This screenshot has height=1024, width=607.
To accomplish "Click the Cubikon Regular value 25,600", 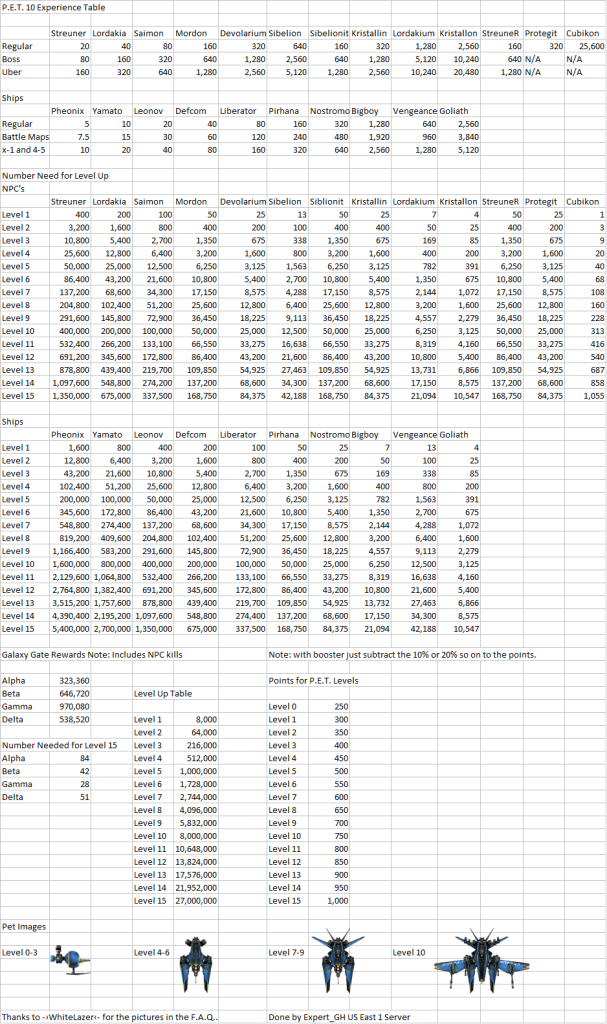I will [x=589, y=46].
